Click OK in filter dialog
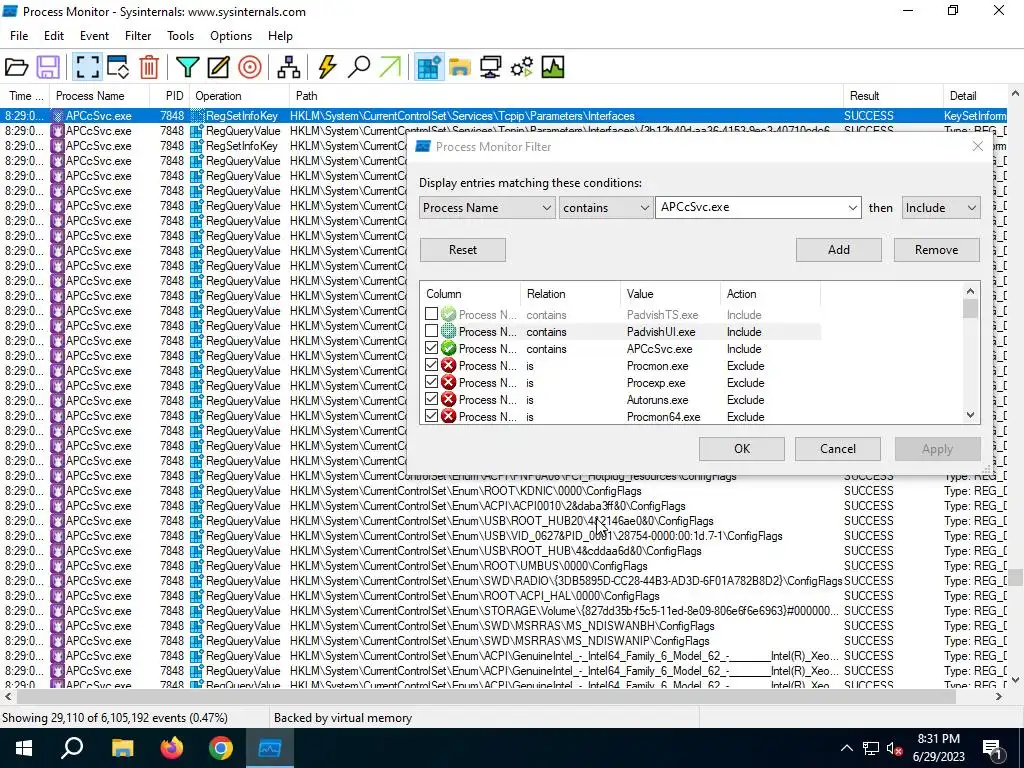Image resolution: width=1024 pixels, height=768 pixels. [x=742, y=449]
